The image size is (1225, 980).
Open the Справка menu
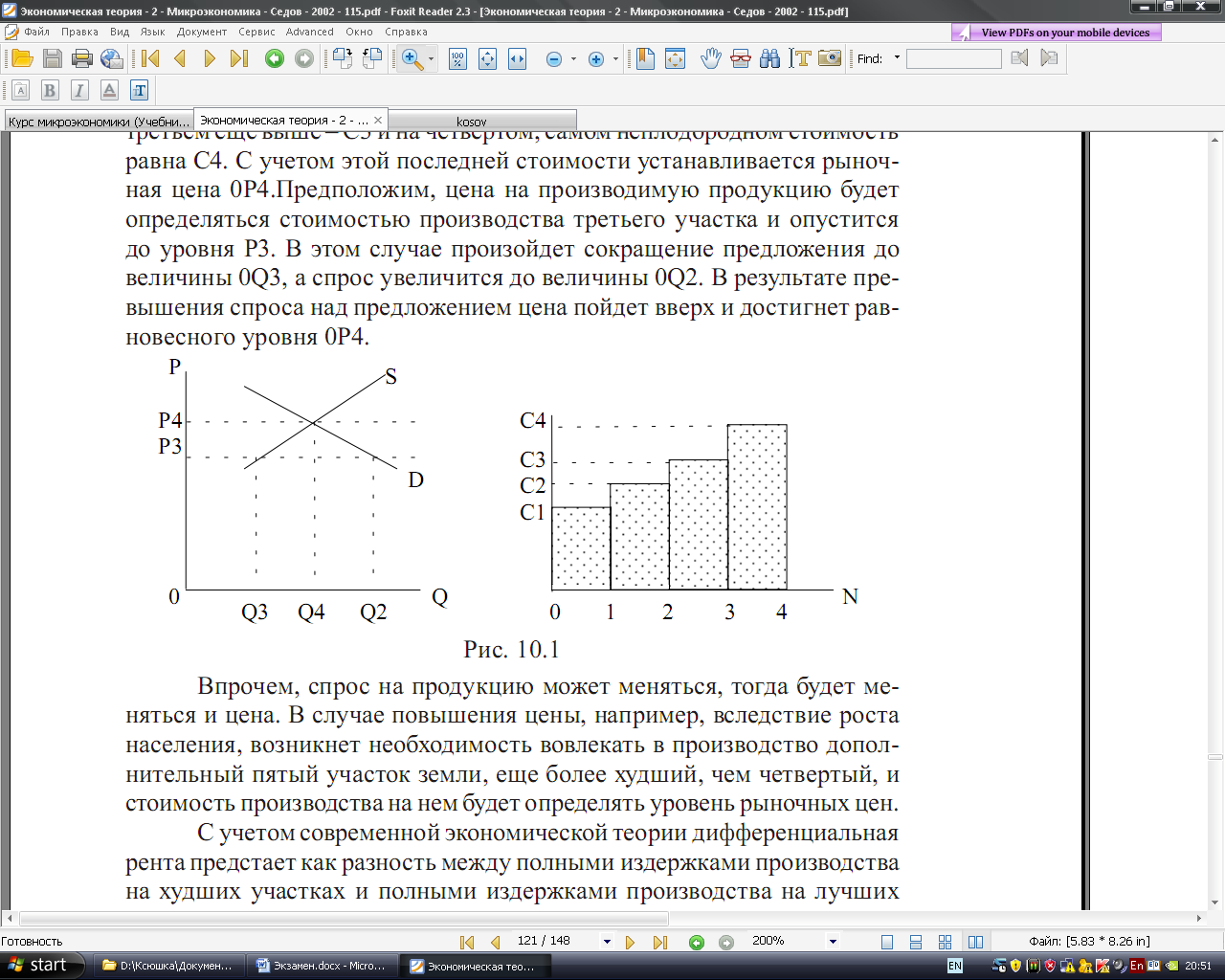pos(406,32)
